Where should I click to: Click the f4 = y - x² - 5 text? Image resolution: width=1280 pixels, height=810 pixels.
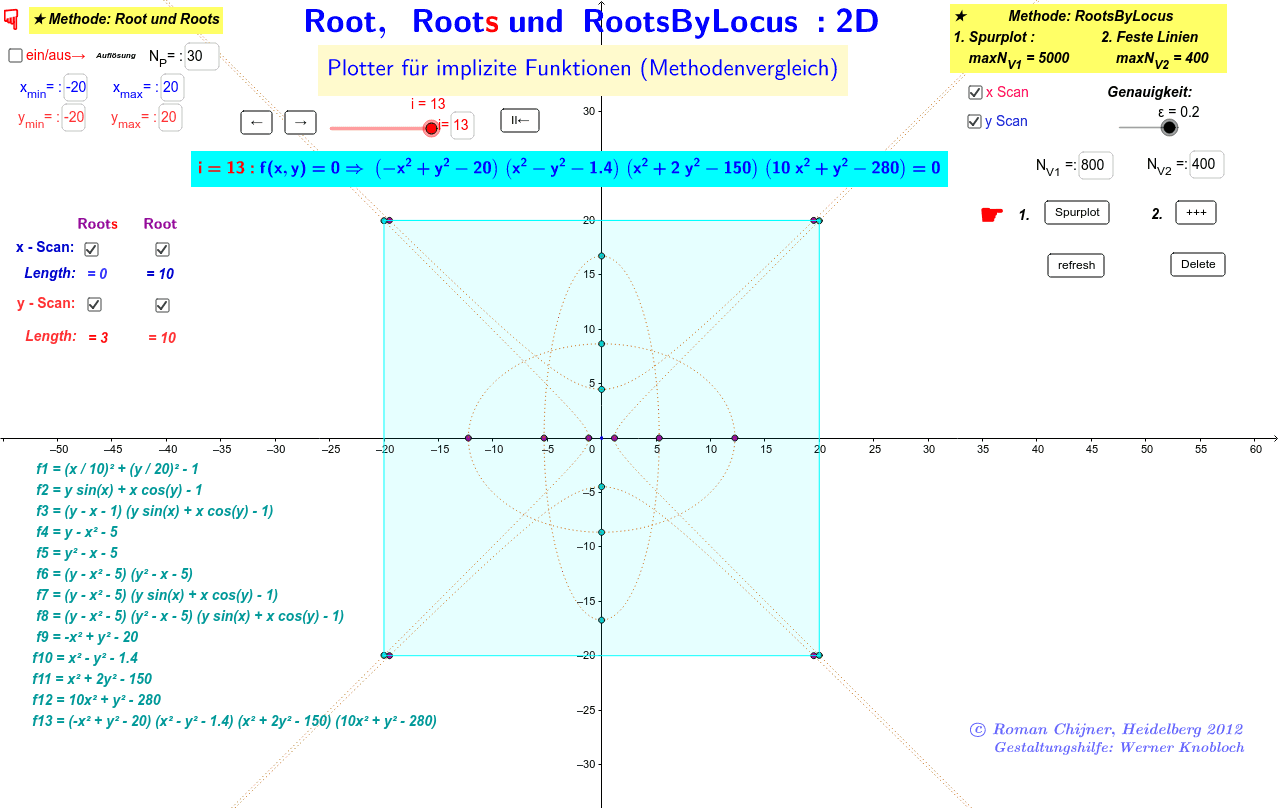pyautogui.click(x=76, y=532)
